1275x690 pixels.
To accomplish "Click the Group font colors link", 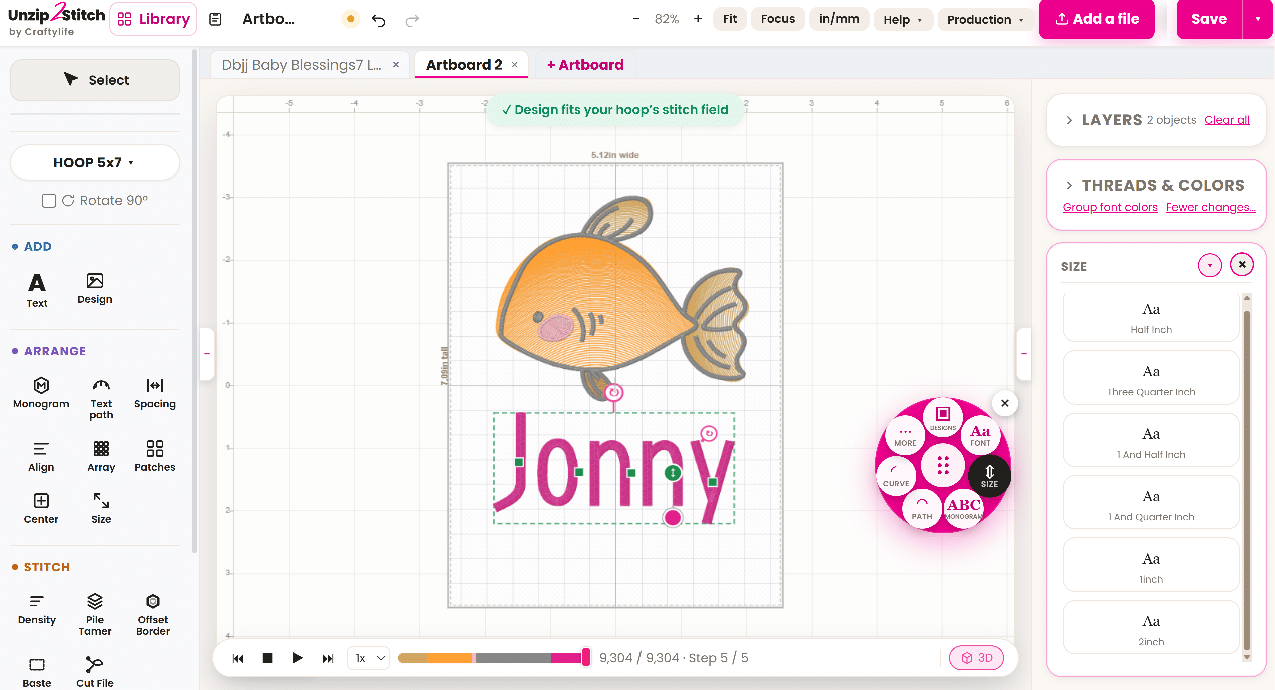I will point(1110,208).
